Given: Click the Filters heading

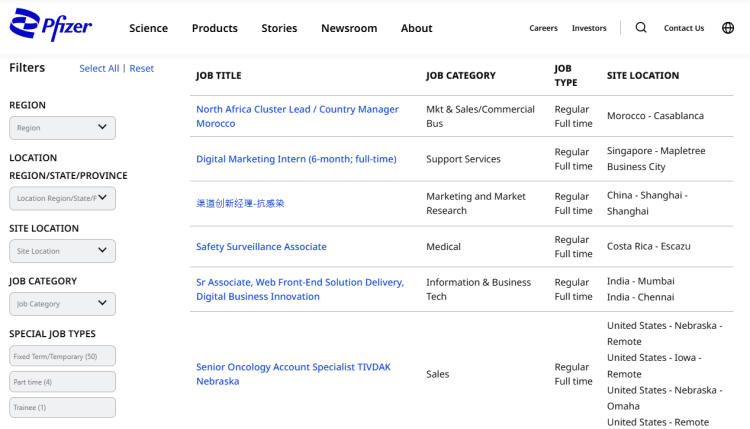Looking at the screenshot, I should click(27, 68).
